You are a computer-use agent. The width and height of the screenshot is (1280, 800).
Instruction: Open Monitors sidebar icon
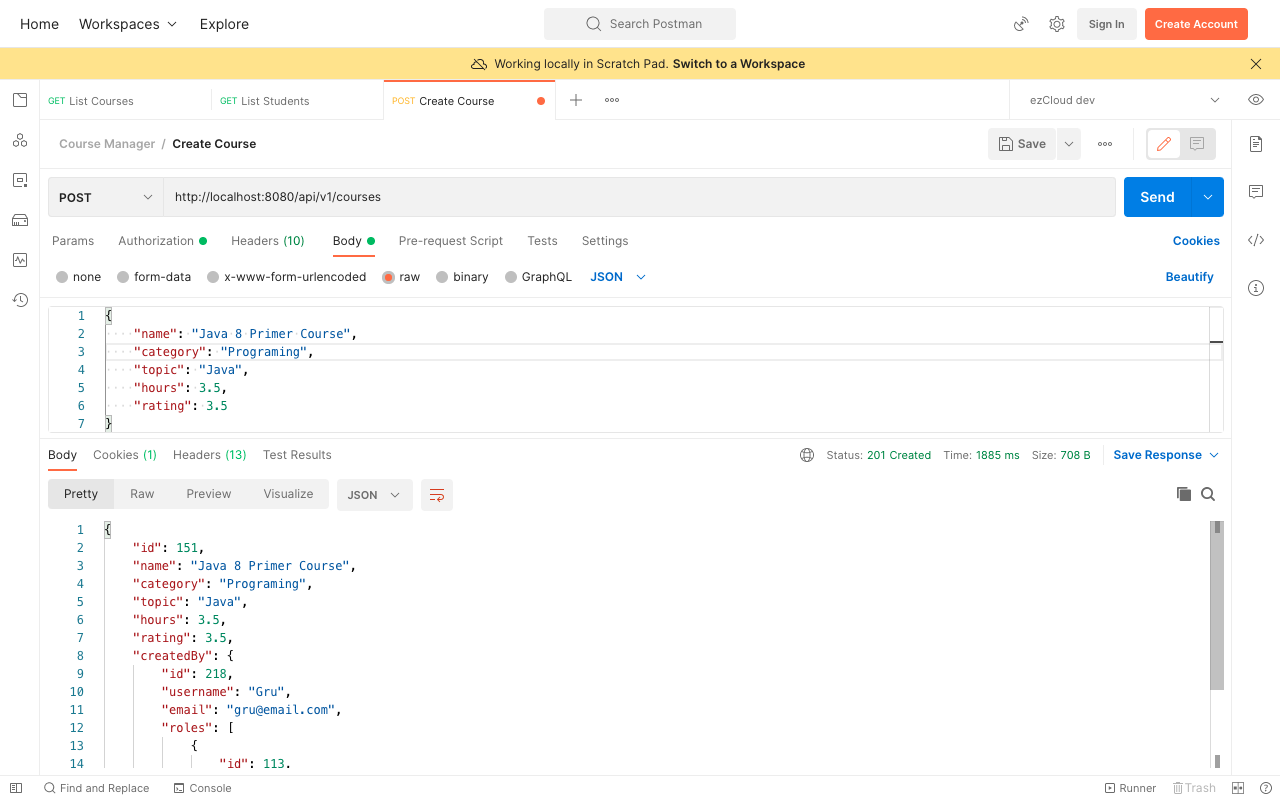[x=20, y=260]
